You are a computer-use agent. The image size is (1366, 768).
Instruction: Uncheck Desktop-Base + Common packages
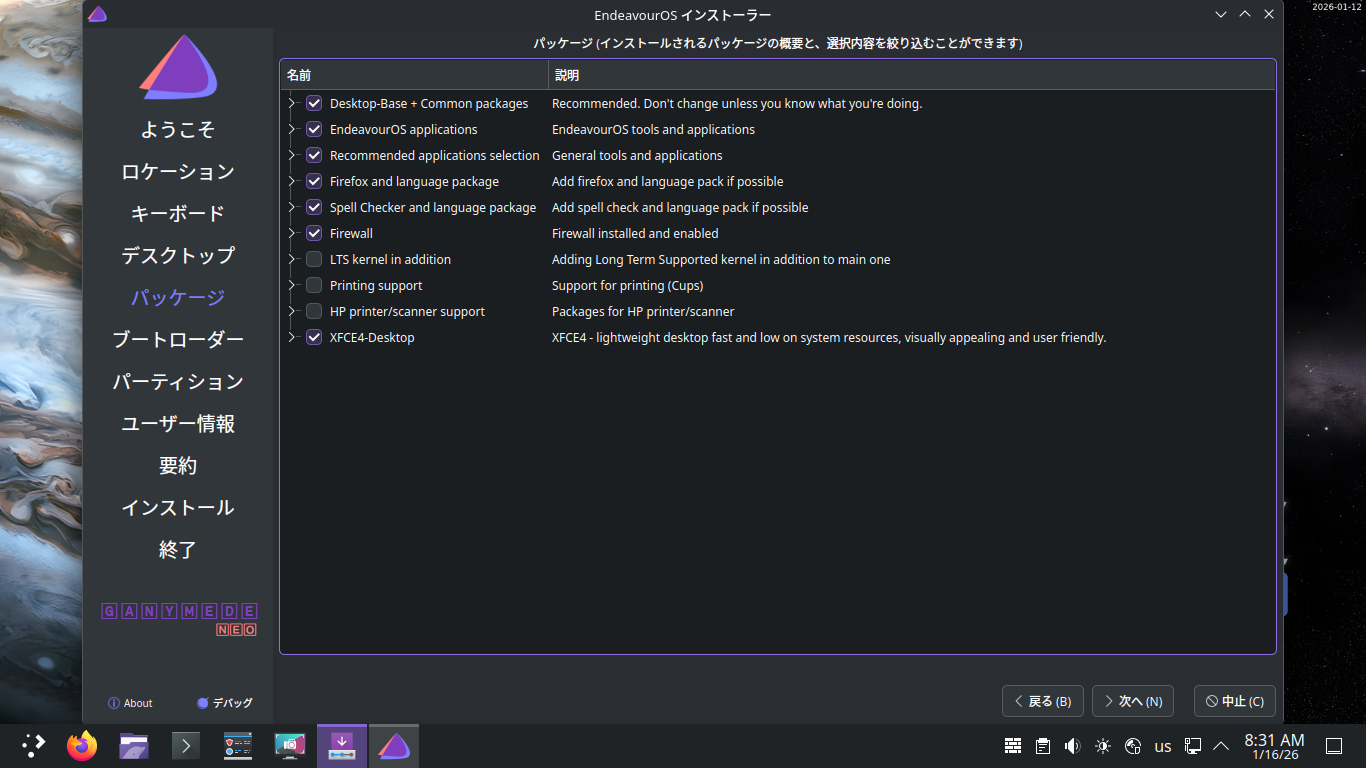tap(314, 103)
